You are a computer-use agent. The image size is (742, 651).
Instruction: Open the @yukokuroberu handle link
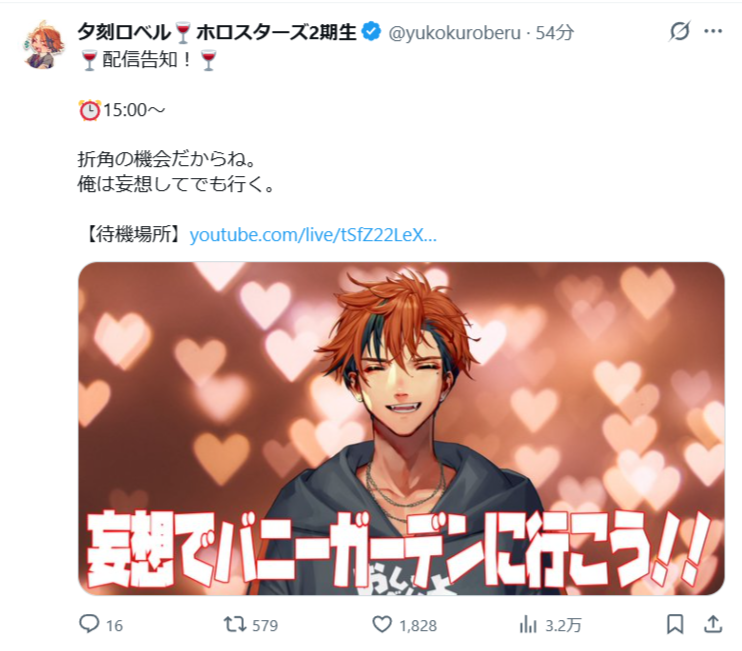coord(454,33)
